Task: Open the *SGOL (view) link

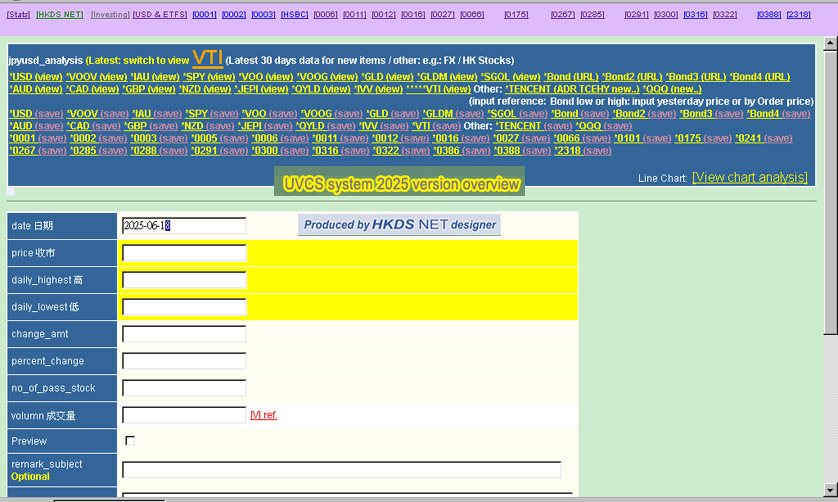Action: click(510, 77)
